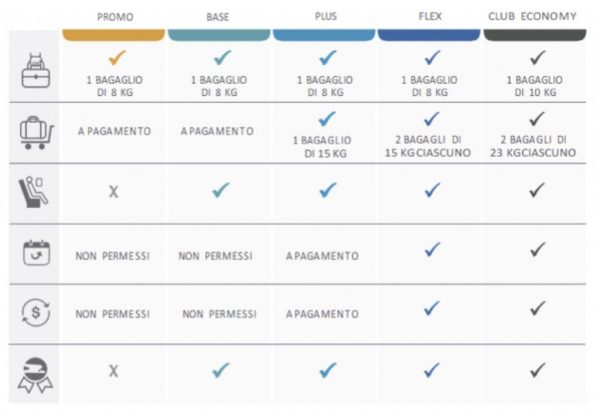Image resolution: width=600 pixels, height=414 pixels.
Task: Click the PLUS 1 BAGAGLIO DI 15 KG cell
Action: coord(324,145)
